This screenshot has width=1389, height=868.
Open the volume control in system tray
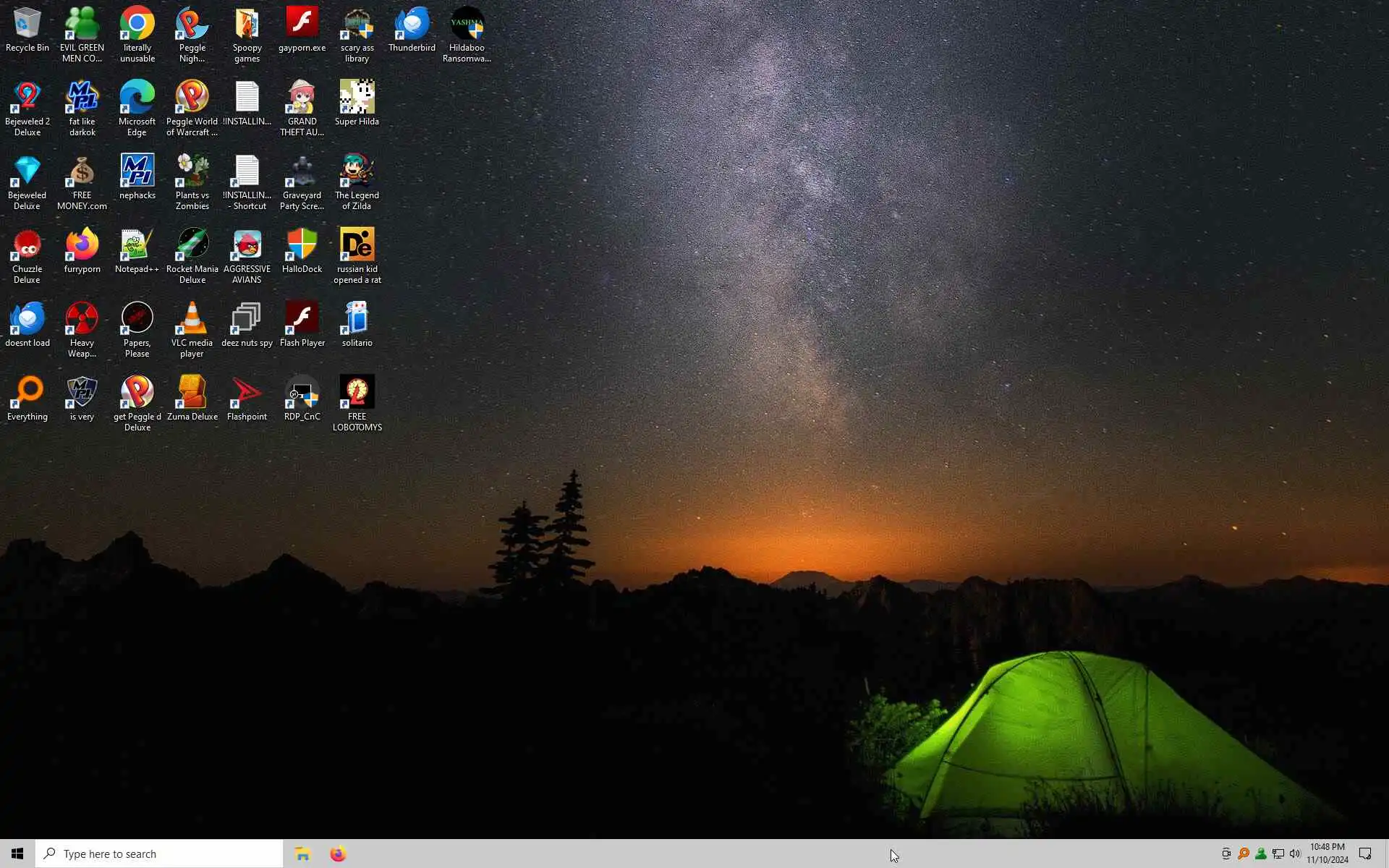click(x=1295, y=854)
